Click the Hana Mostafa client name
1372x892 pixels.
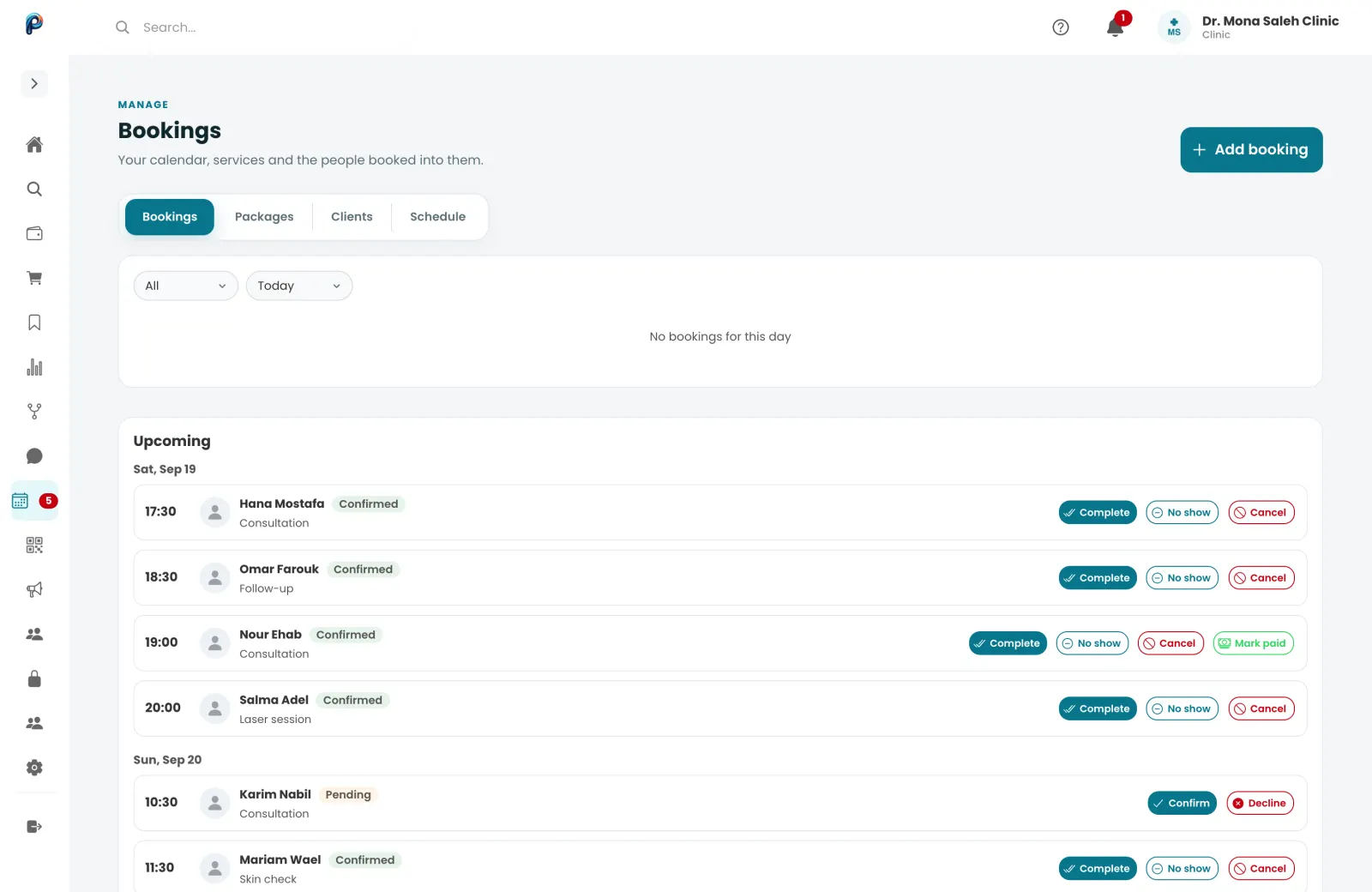coord(281,503)
